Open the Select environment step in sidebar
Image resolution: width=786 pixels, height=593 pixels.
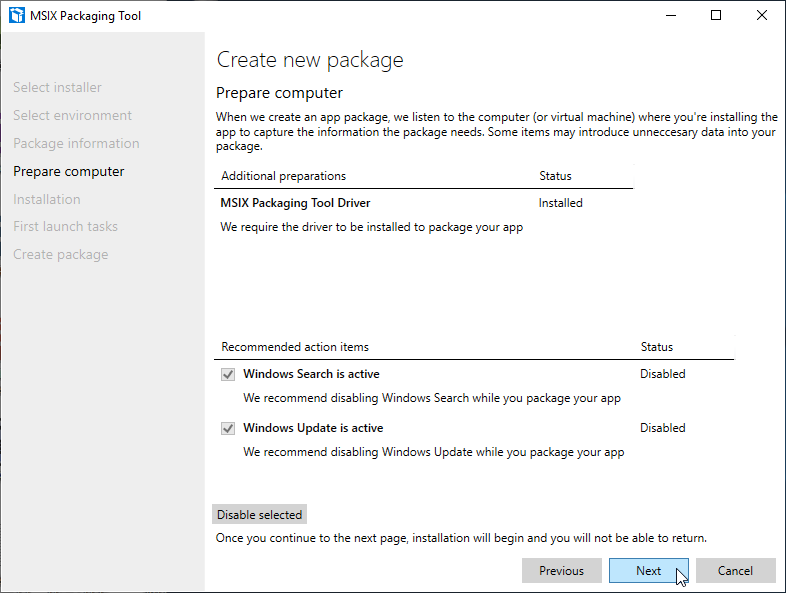coord(72,116)
